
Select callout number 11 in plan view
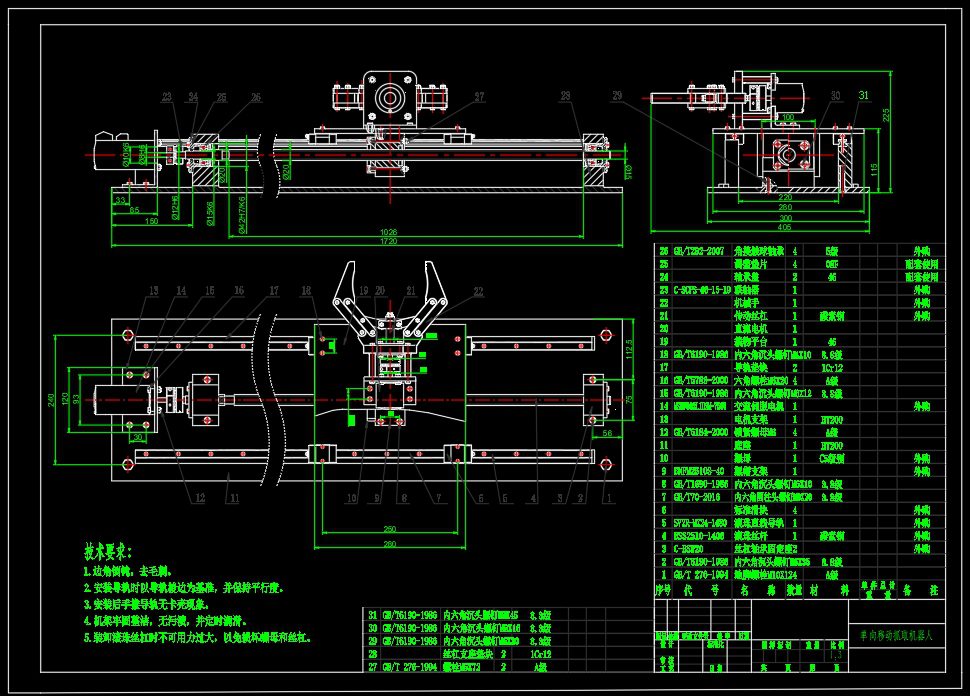point(231,497)
